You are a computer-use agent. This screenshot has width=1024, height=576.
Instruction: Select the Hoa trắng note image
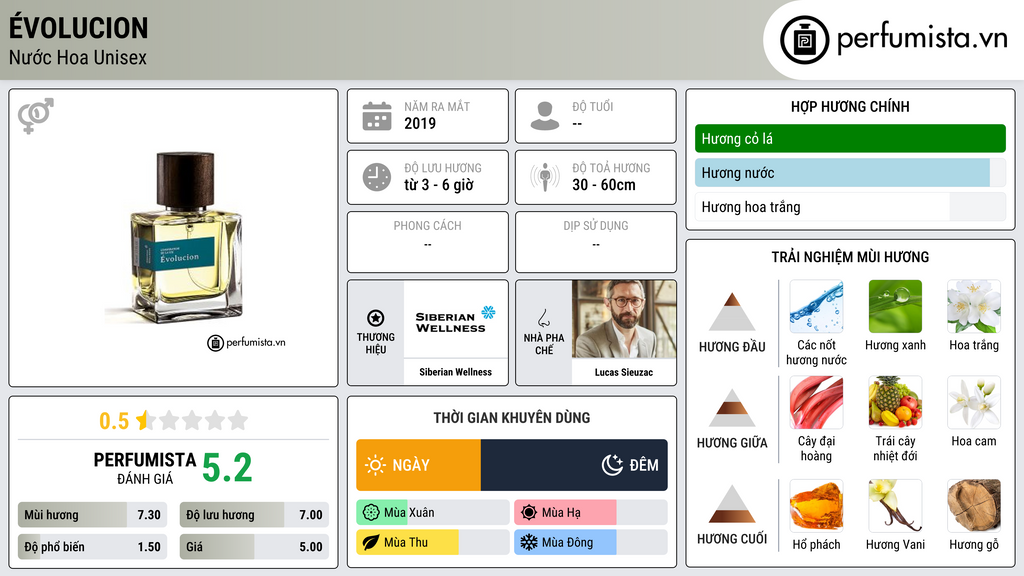click(x=974, y=307)
